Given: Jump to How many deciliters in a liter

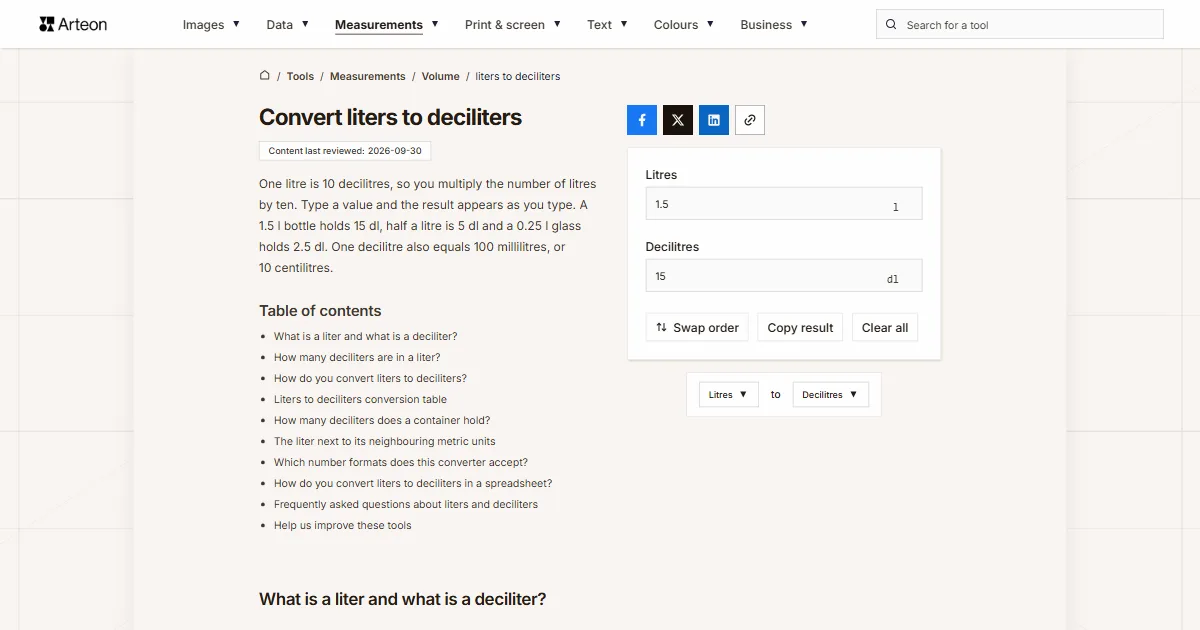Looking at the screenshot, I should [x=357, y=357].
